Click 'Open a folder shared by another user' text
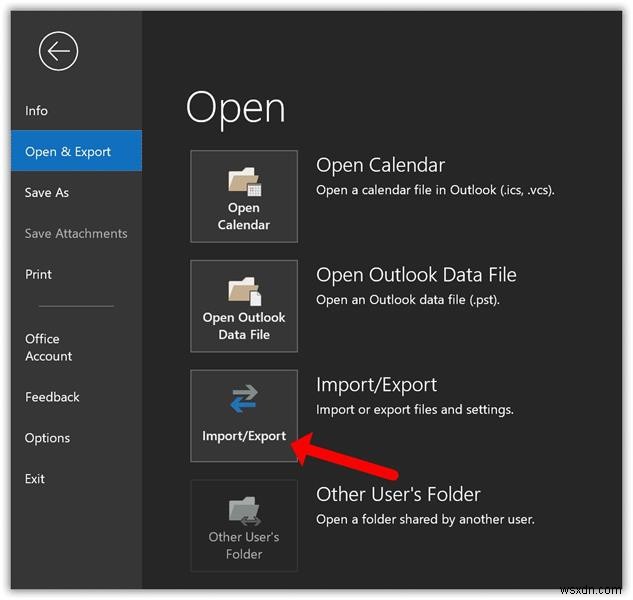The height and width of the screenshot is (600, 633). 425,520
